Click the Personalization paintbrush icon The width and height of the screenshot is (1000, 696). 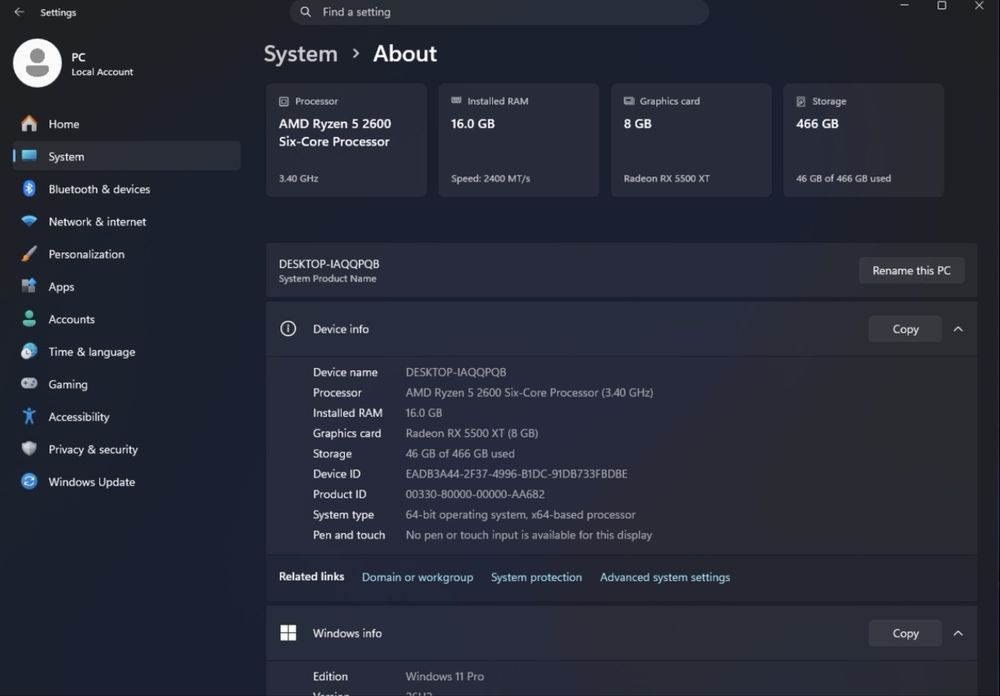pos(29,254)
